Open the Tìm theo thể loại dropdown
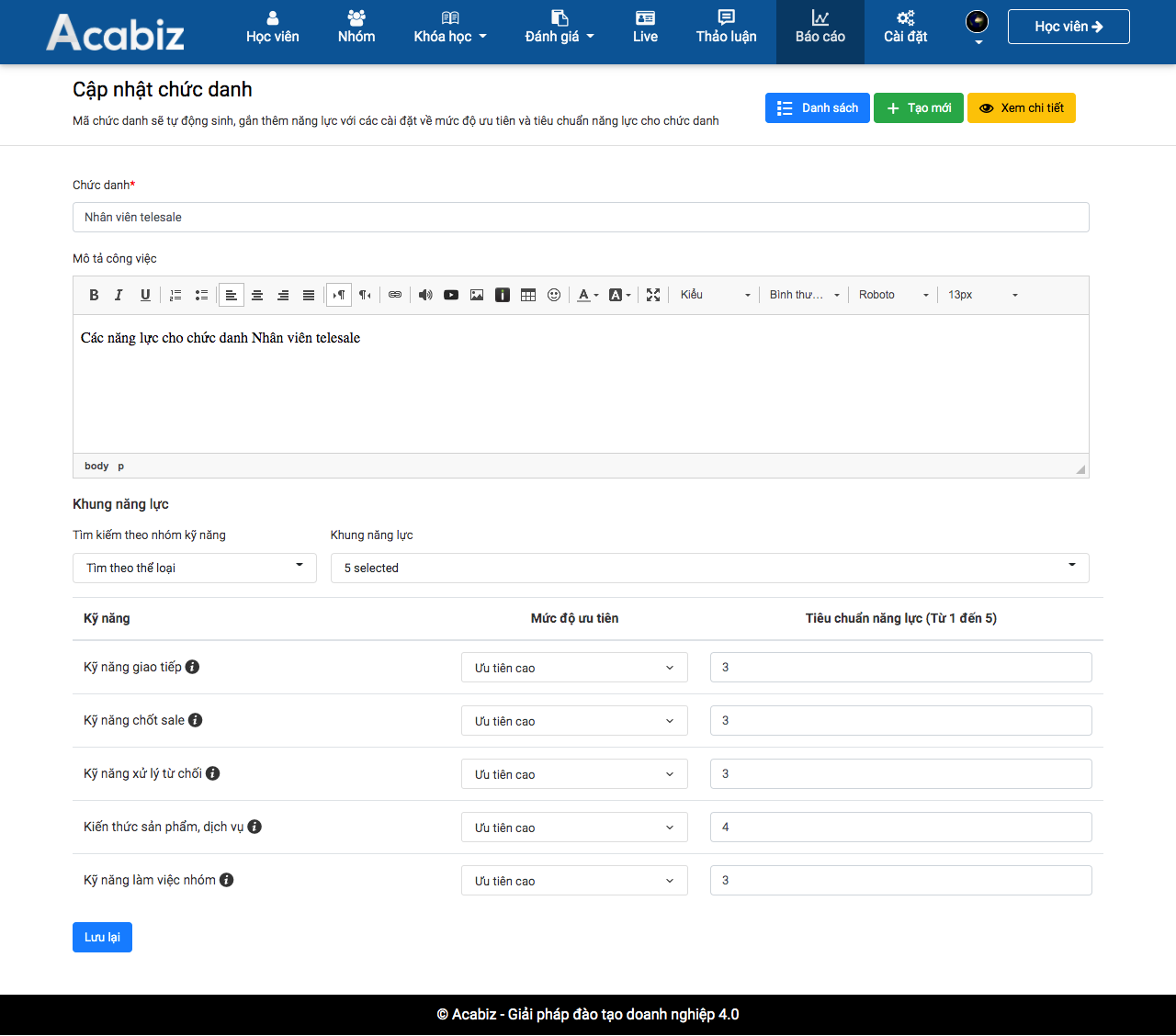This screenshot has height=1036, width=1176. 195,569
